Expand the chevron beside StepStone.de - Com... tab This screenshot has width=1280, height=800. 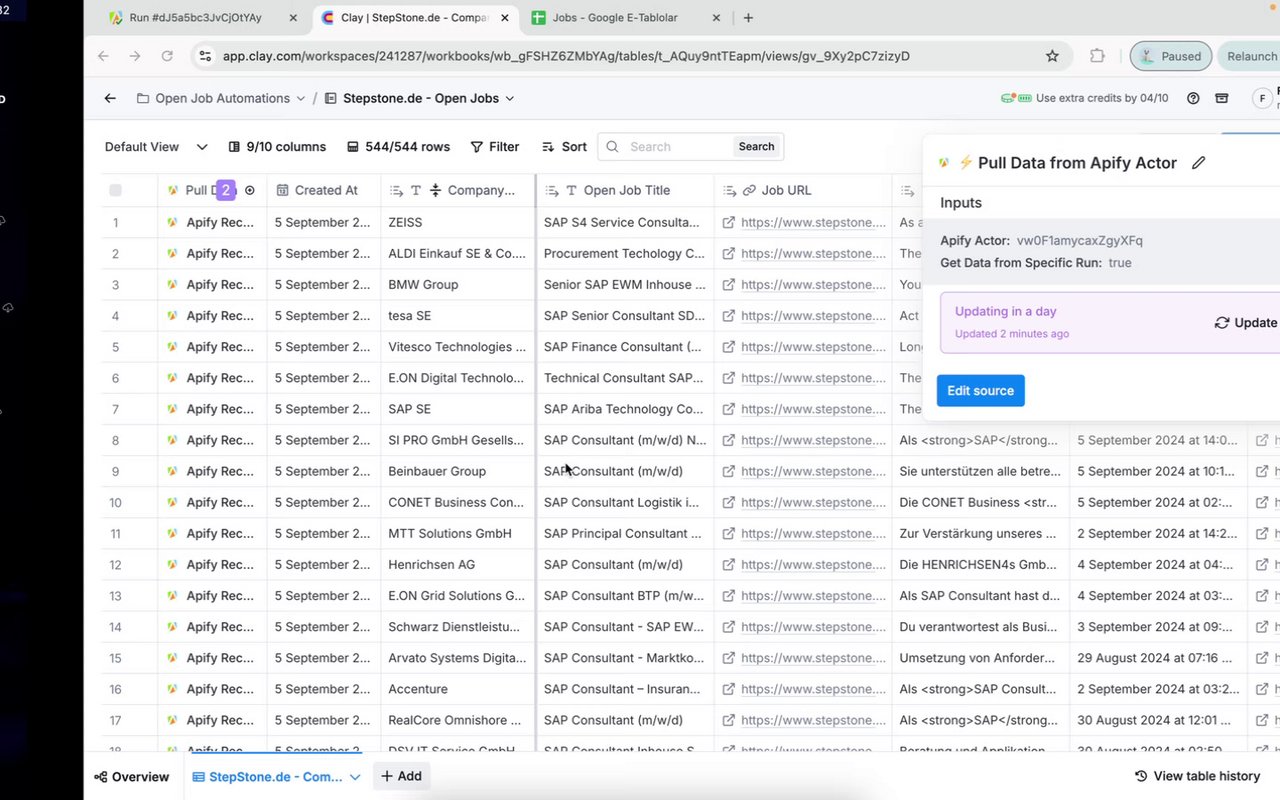click(355, 777)
